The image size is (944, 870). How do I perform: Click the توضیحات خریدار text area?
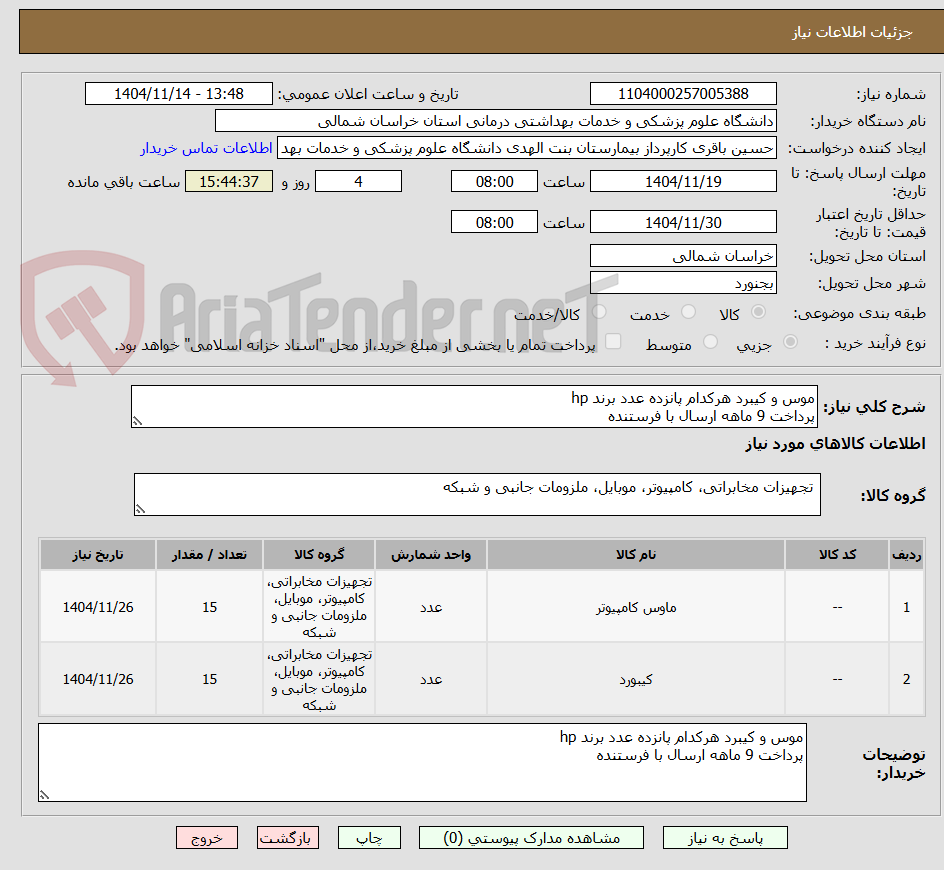423,763
